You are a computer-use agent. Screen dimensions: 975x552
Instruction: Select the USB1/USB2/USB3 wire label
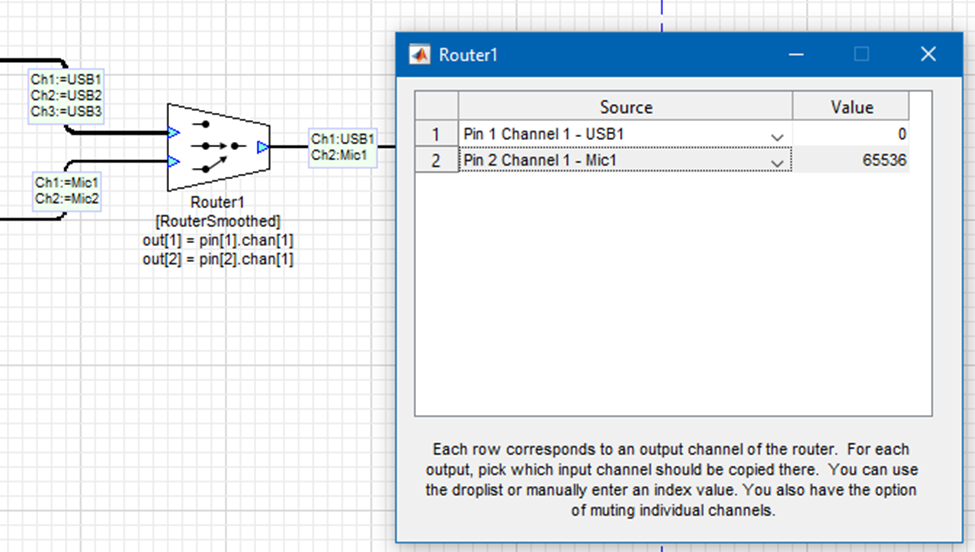pos(66,95)
